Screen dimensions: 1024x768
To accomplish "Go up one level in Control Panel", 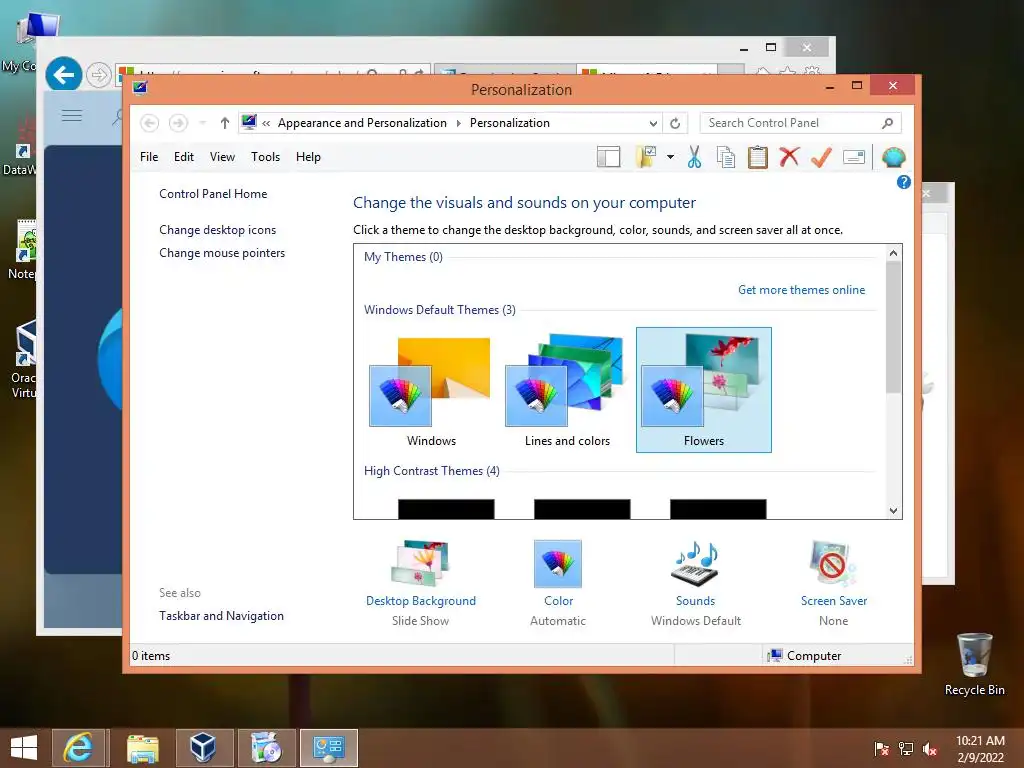I will click(x=225, y=123).
